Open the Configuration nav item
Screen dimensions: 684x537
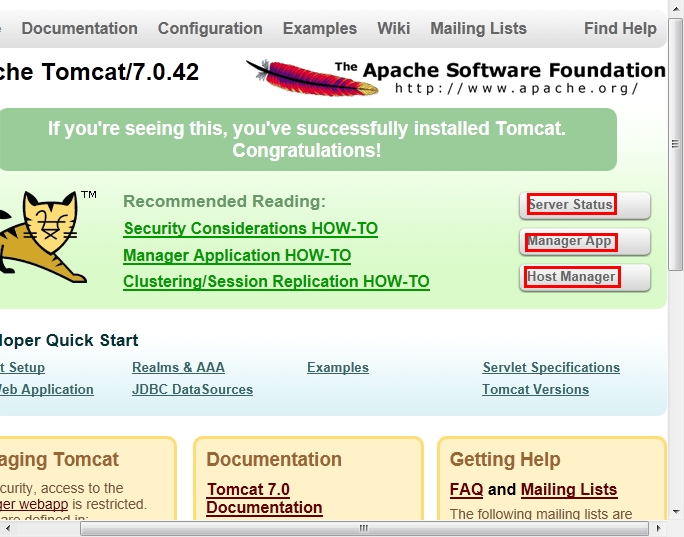point(210,28)
